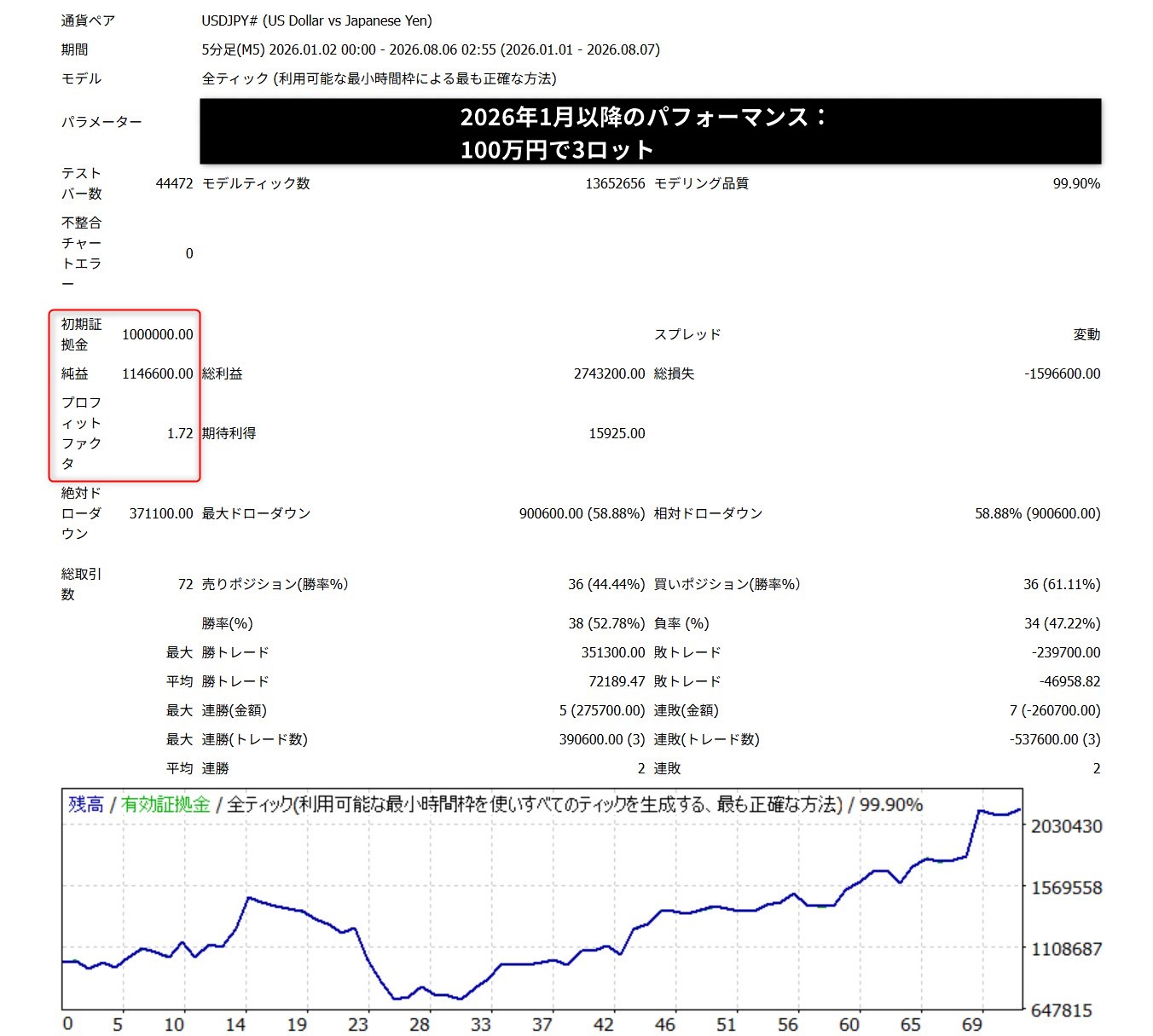
Task: Click the chart x-axis label 69
Action: [971, 1024]
